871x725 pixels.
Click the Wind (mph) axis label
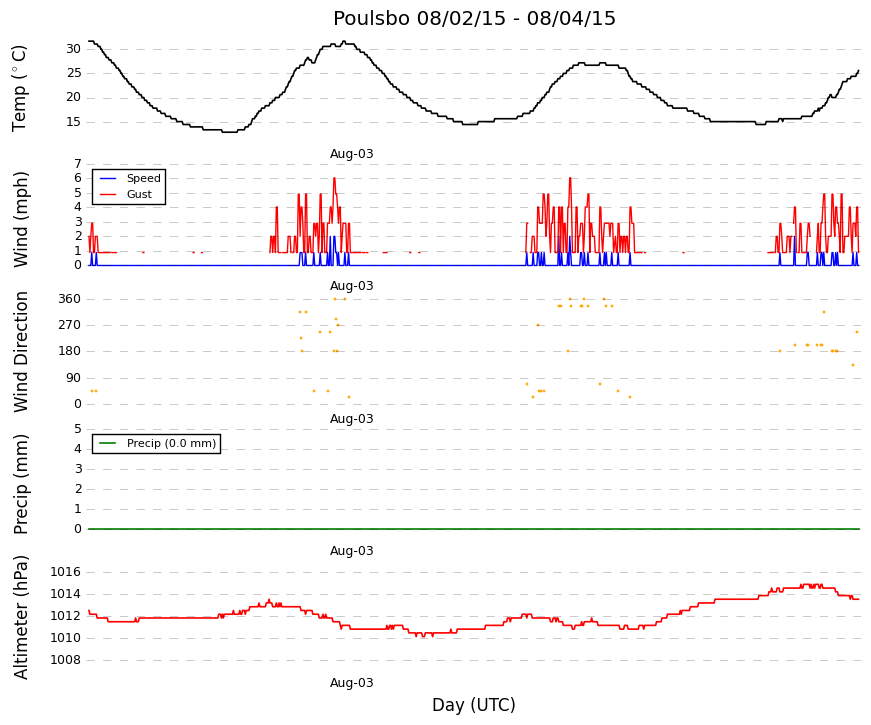point(20,219)
